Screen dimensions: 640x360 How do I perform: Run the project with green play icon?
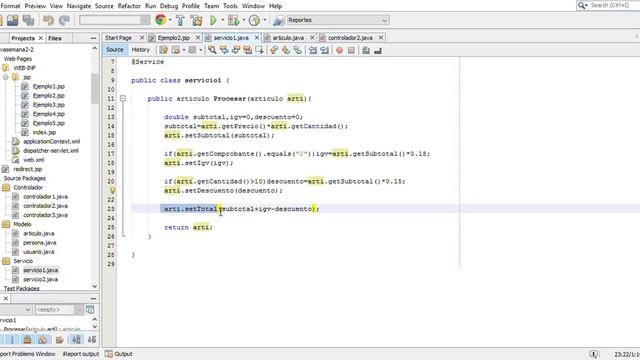click(x=213, y=20)
